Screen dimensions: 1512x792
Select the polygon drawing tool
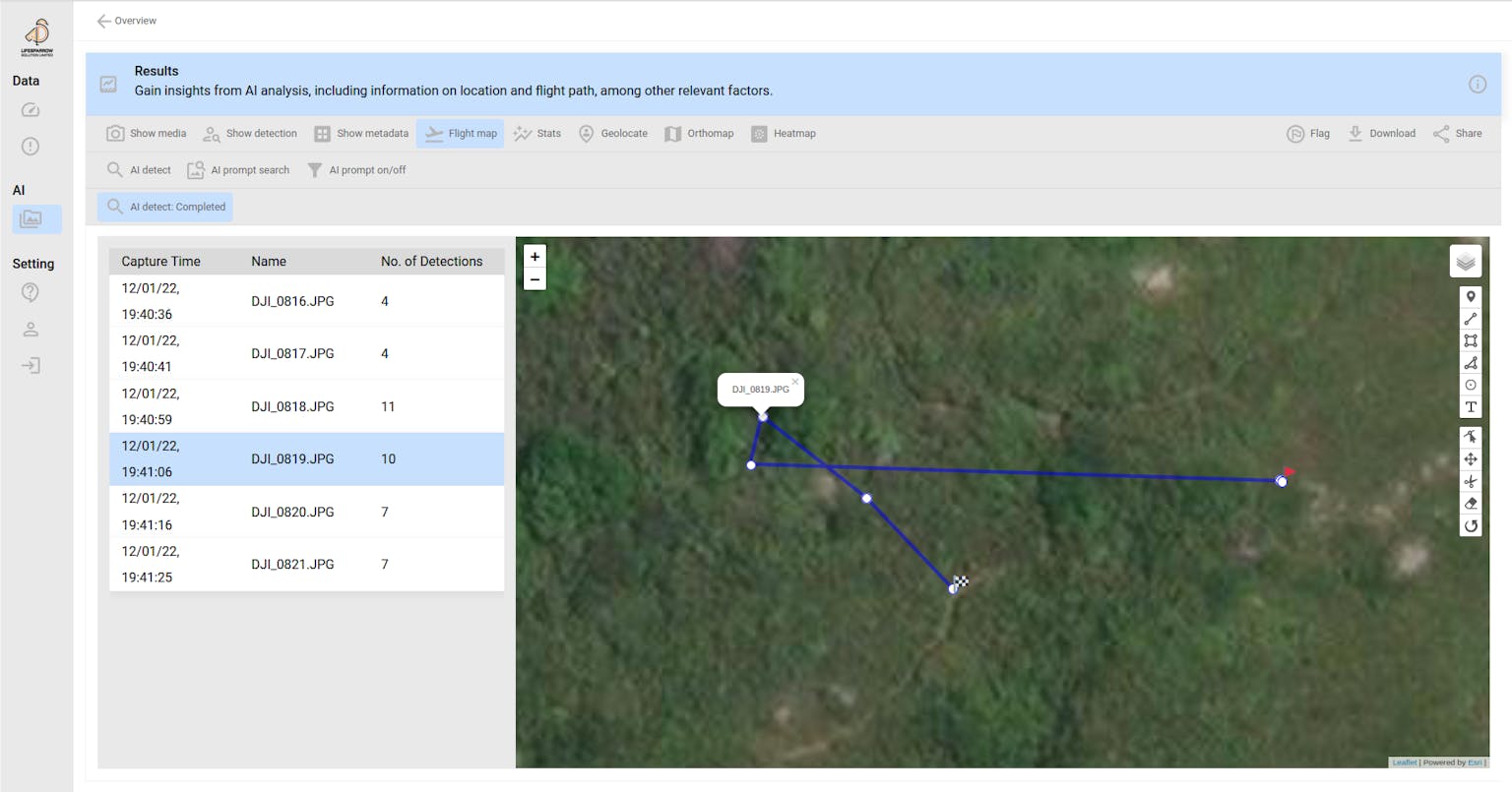pos(1471,362)
